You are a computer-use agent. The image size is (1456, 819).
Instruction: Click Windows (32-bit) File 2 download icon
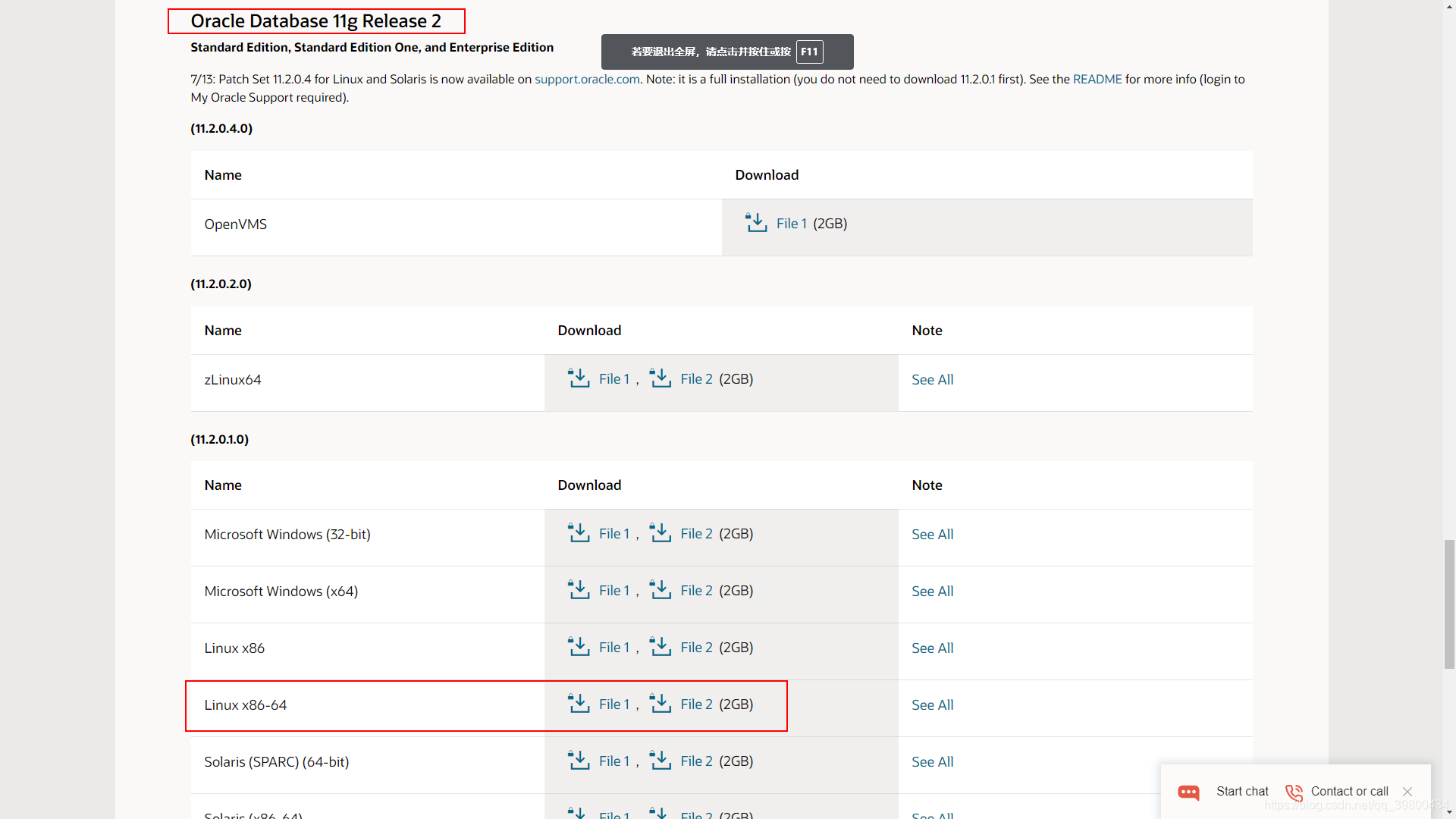point(661,532)
